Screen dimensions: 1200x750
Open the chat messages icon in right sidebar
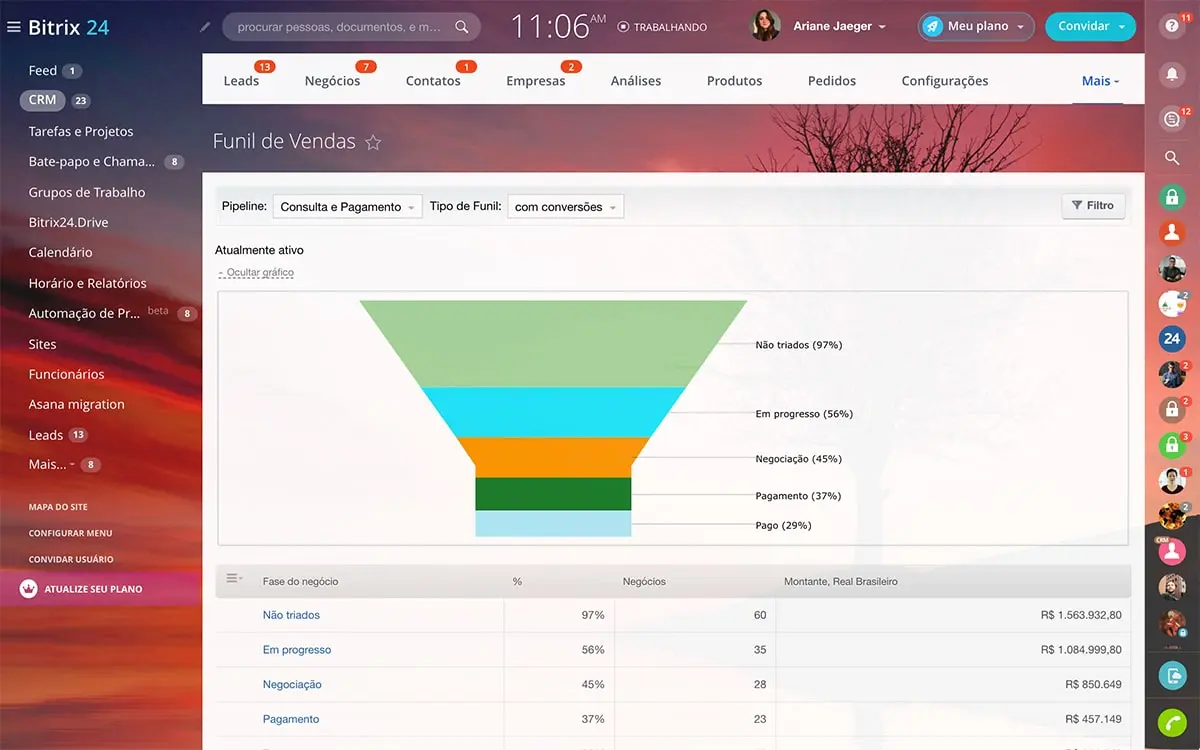[x=1171, y=119]
